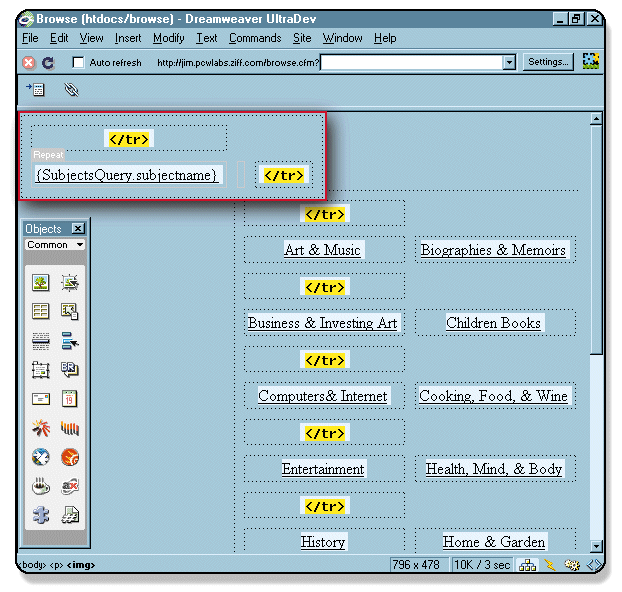This screenshot has height=592, width=622.
Task: Select the <body> tag in tag selector
Action: click(x=33, y=565)
